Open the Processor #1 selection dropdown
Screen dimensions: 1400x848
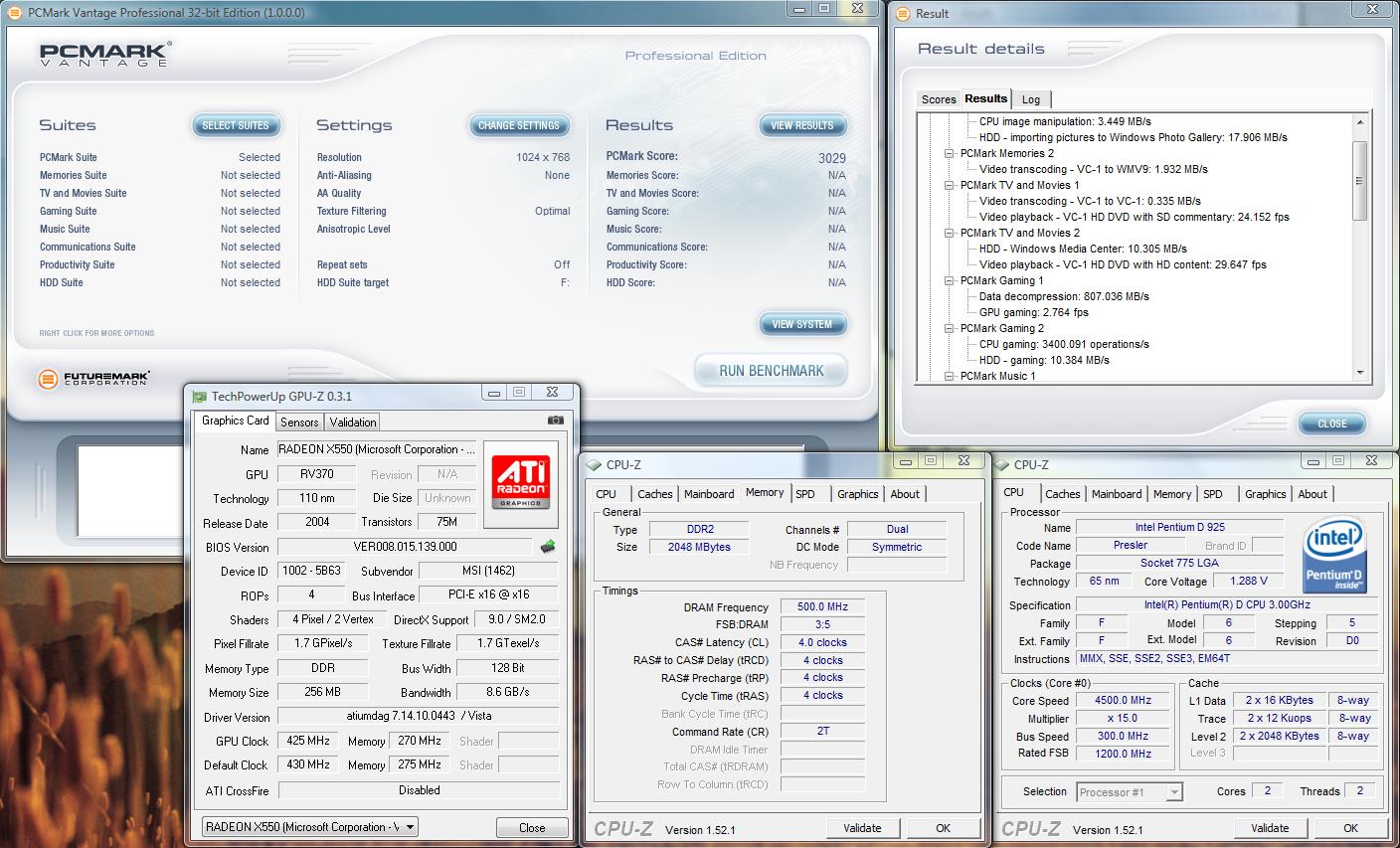(x=1130, y=792)
